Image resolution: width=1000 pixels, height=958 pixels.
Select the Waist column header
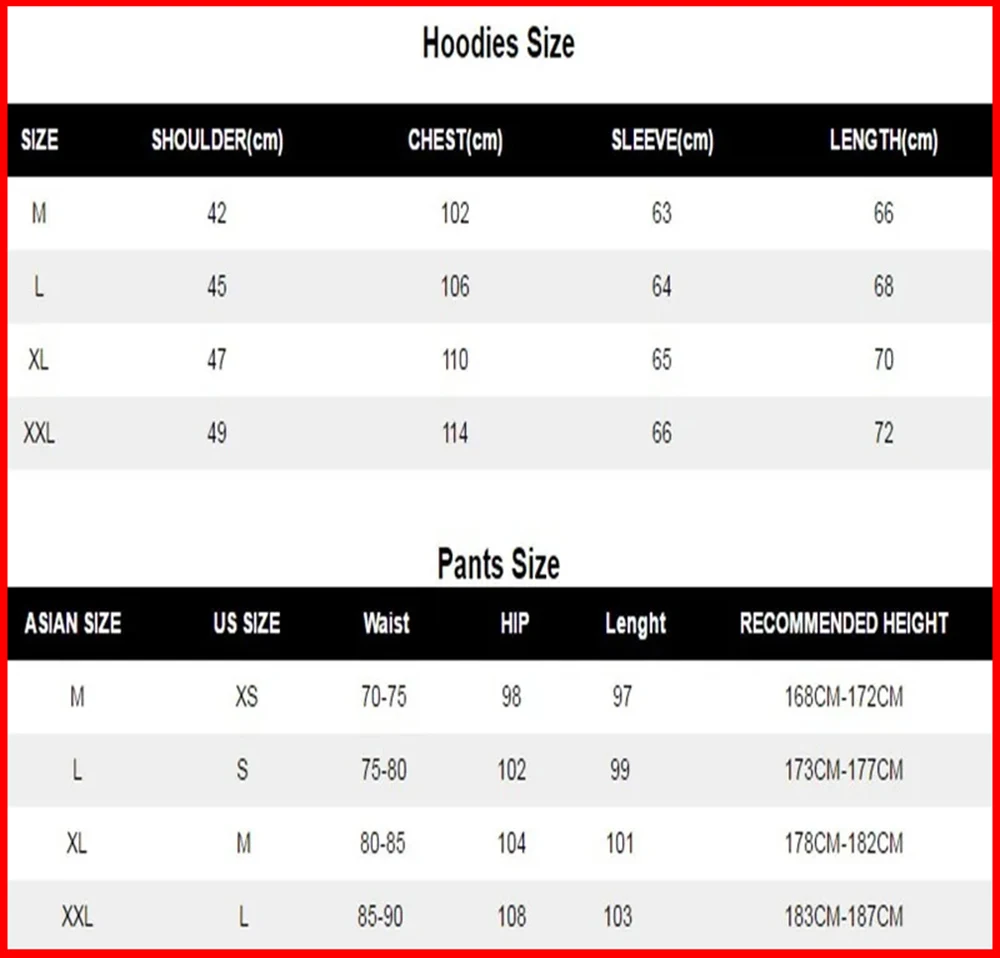[x=386, y=625]
